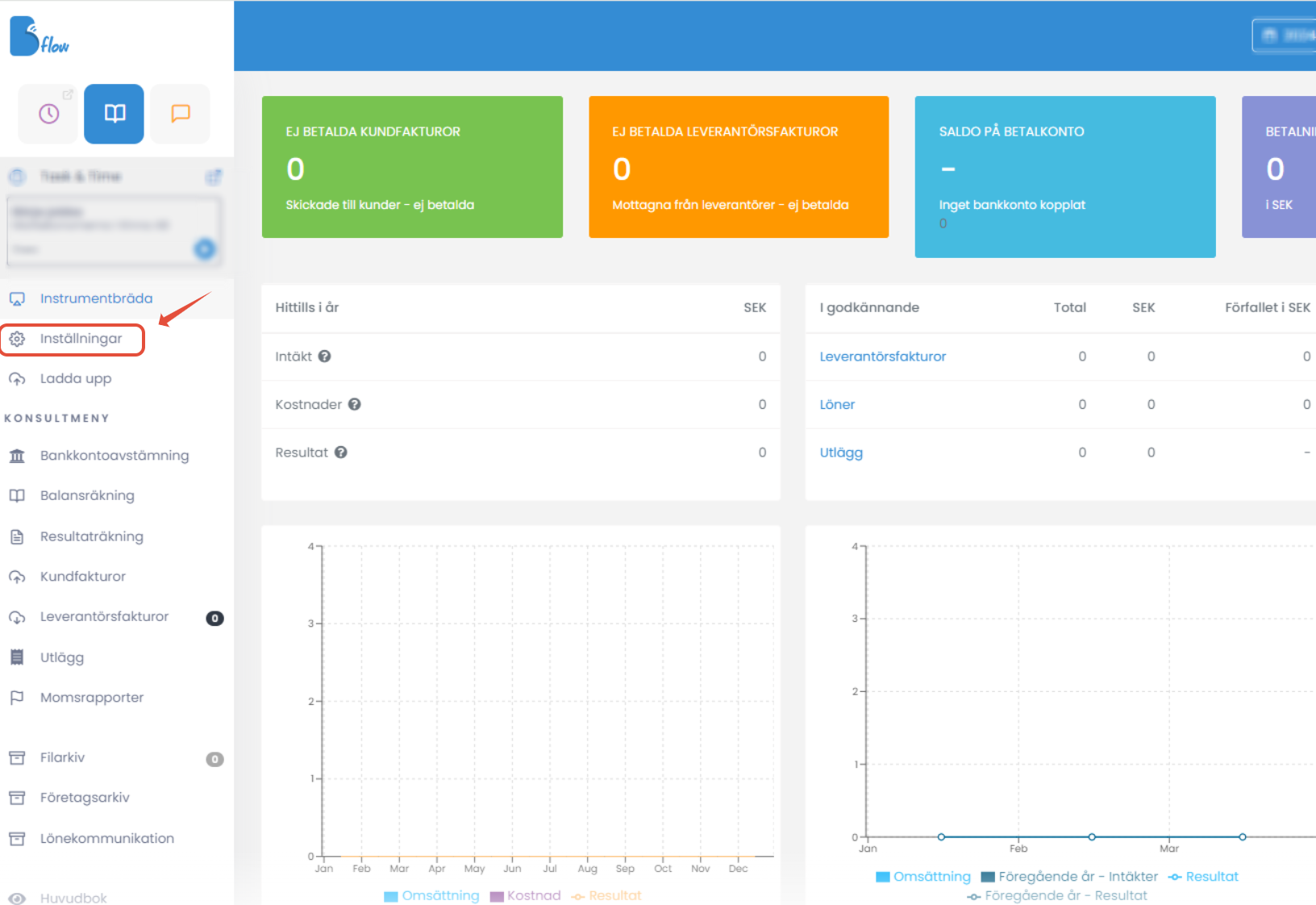Select the open book accounting icon
This screenshot has width=1316, height=905.
click(115, 114)
